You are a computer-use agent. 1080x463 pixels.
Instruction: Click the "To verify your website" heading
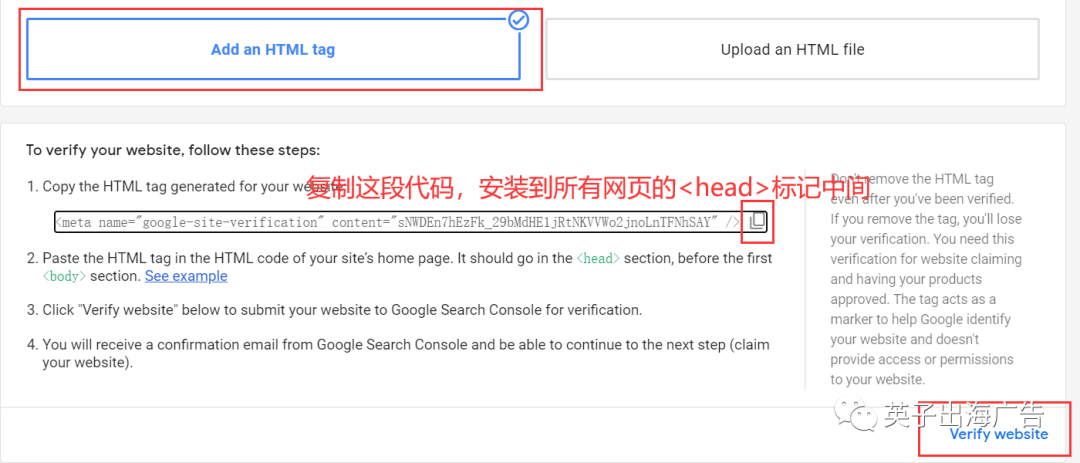[x=173, y=150]
